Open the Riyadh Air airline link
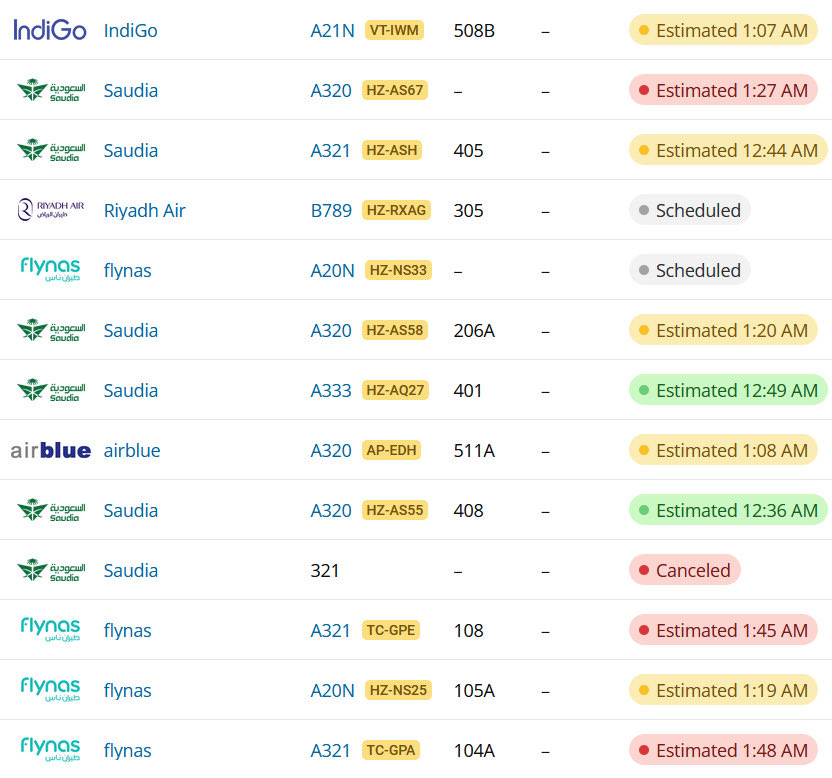832x778 pixels. 144,210
